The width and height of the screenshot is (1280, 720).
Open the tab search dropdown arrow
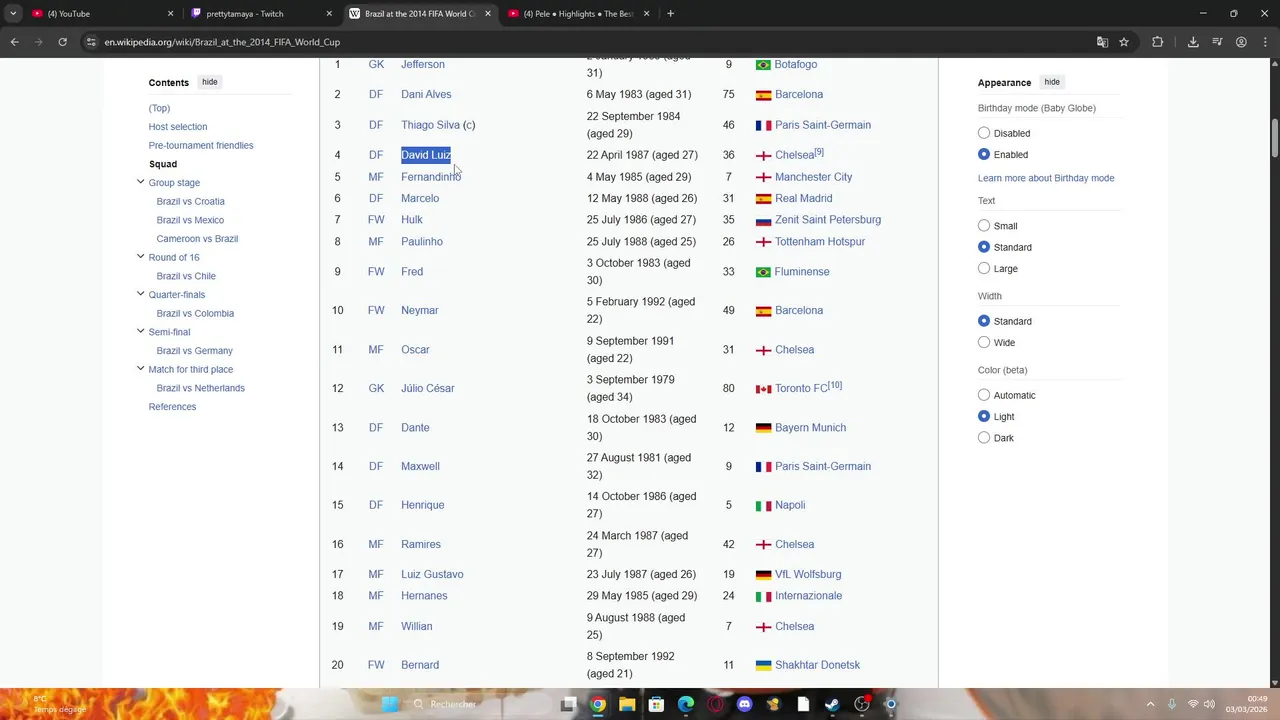click(13, 14)
